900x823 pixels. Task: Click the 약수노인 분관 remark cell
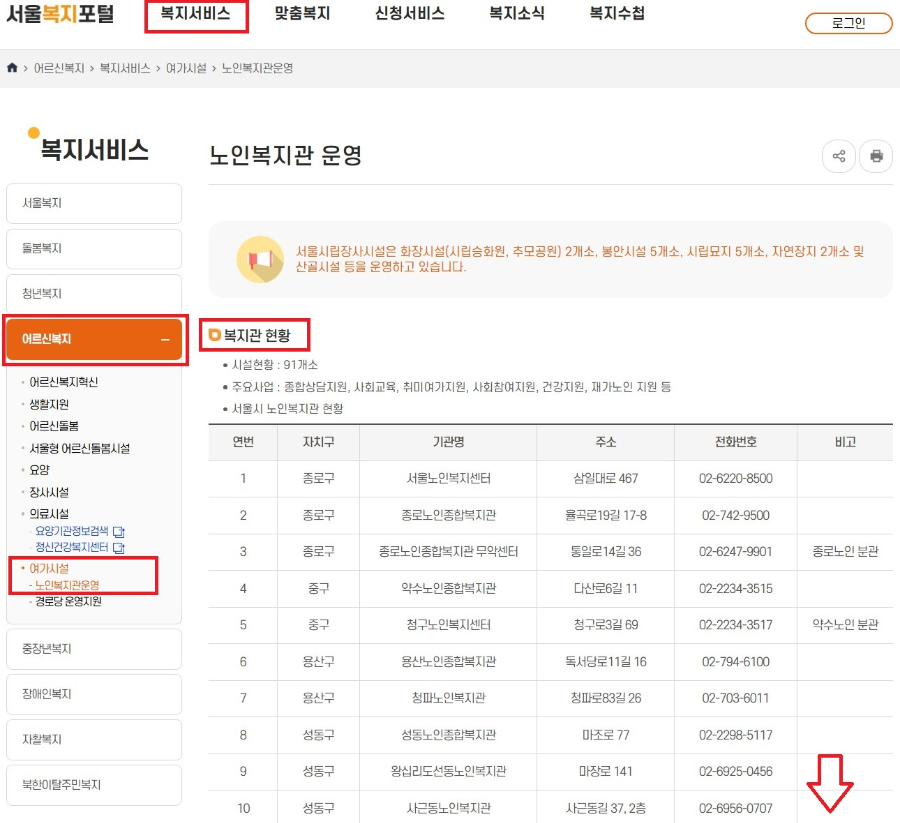click(845, 625)
